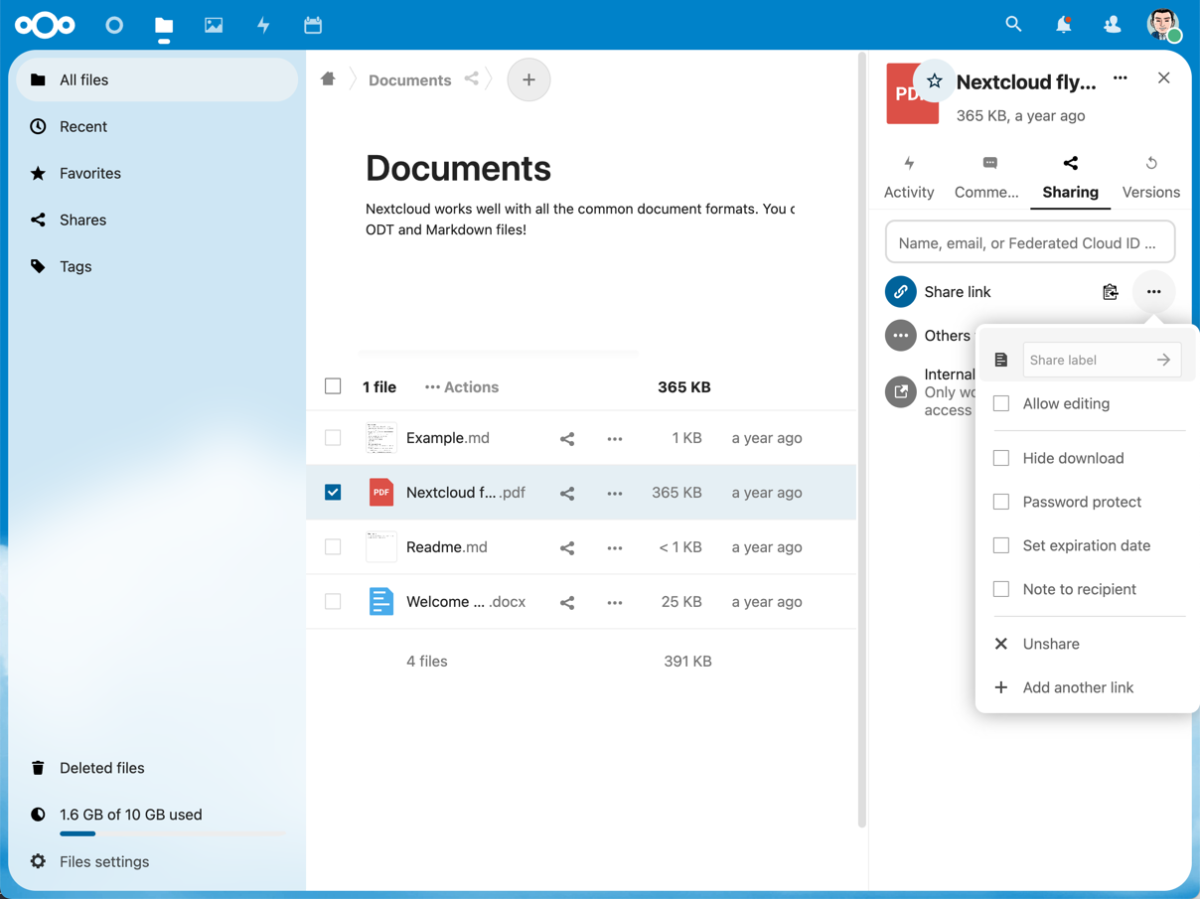This screenshot has height=899, width=1200.
Task: Open the Contacts menu icon
Action: coord(1112,25)
